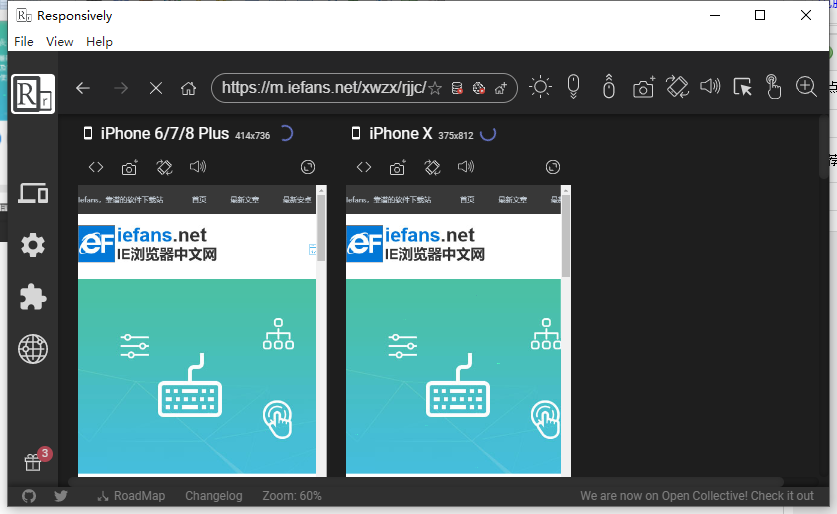837x514 pixels.
Task: Go forward with the right arrow
Action: click(121, 88)
